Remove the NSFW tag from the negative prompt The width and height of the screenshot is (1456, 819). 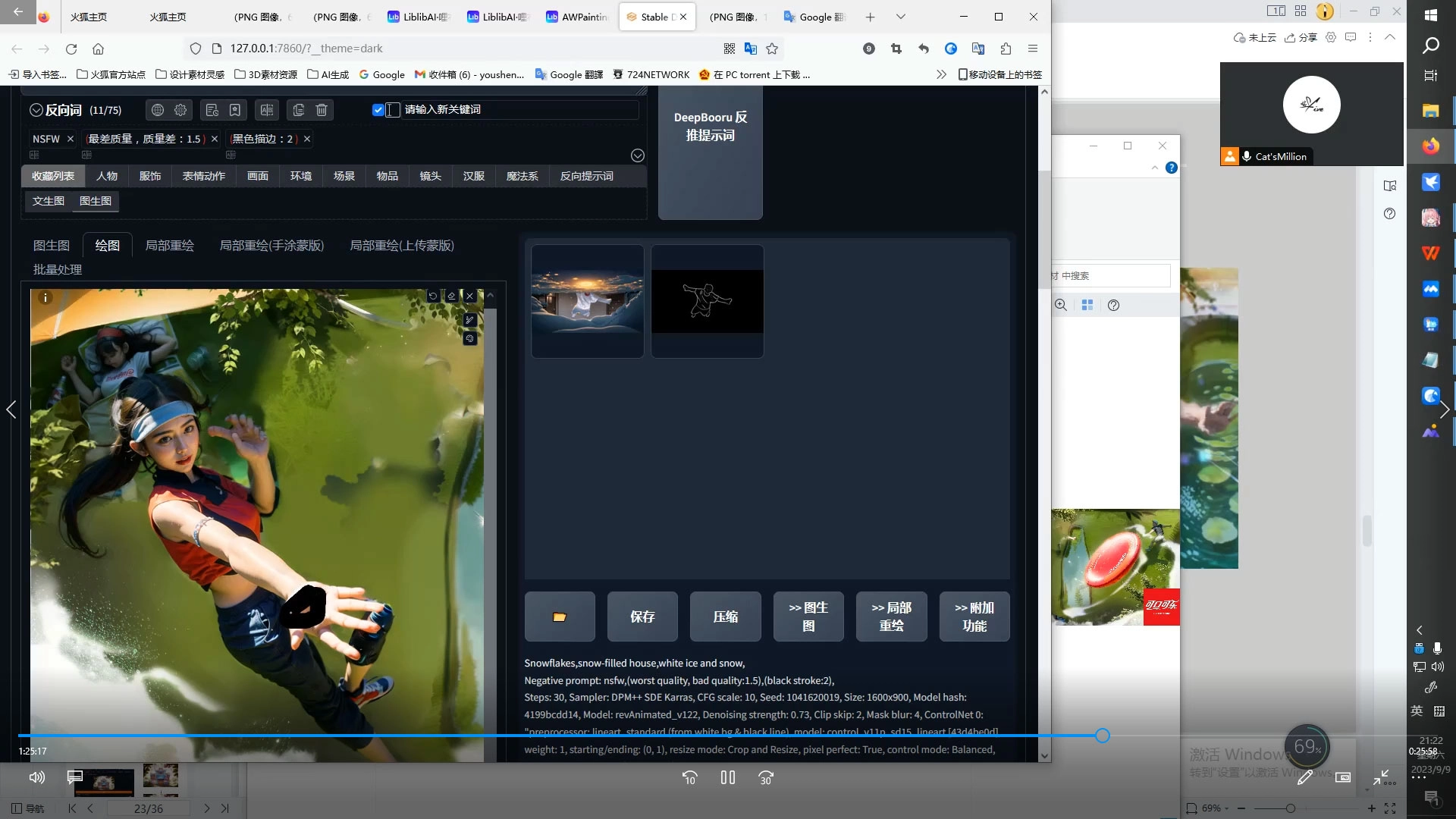71,139
